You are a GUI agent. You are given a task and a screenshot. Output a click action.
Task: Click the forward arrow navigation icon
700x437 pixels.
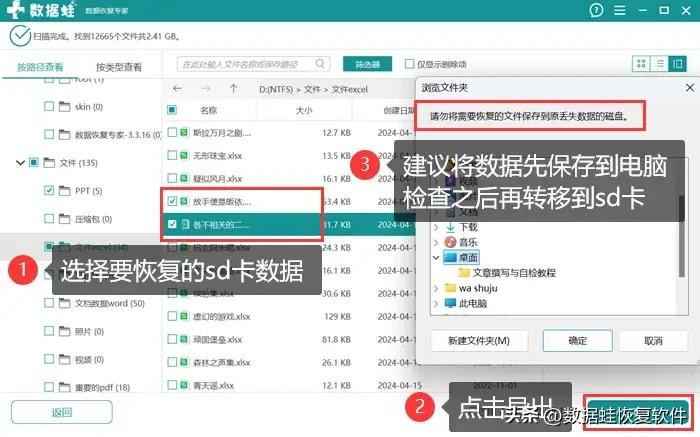pyautogui.click(x=207, y=88)
